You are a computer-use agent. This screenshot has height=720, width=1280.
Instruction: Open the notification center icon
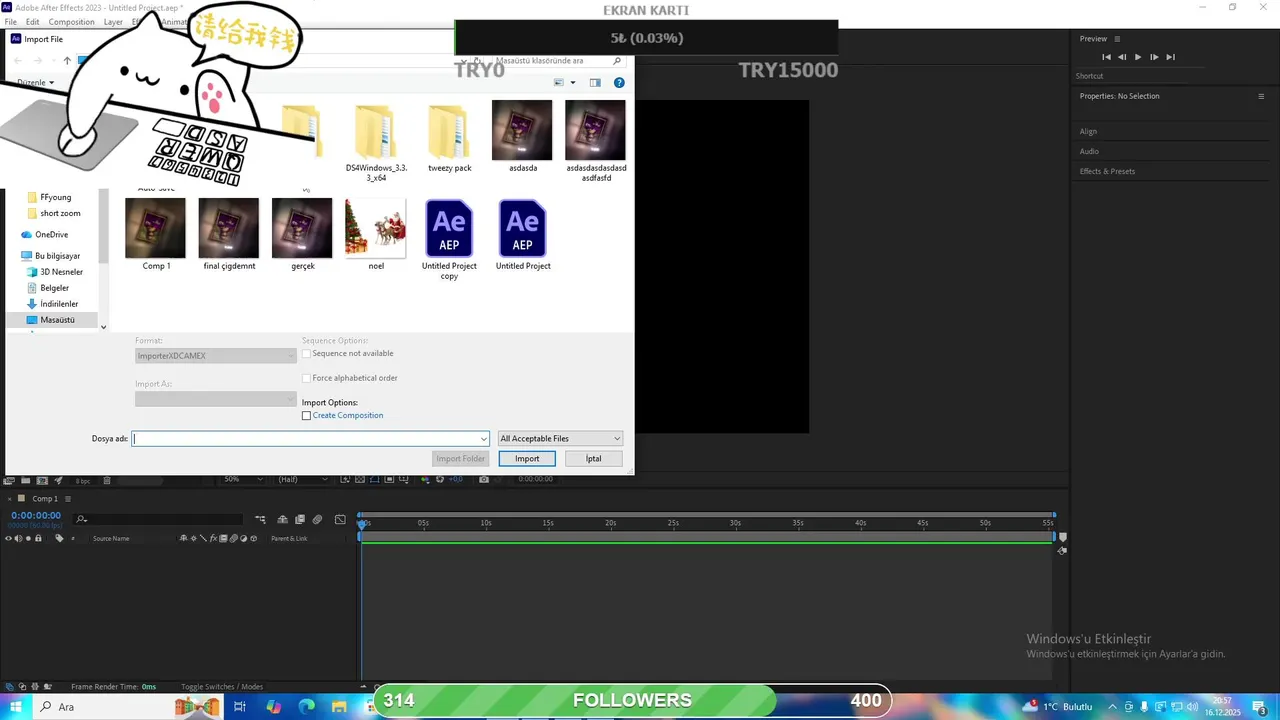point(1260,707)
